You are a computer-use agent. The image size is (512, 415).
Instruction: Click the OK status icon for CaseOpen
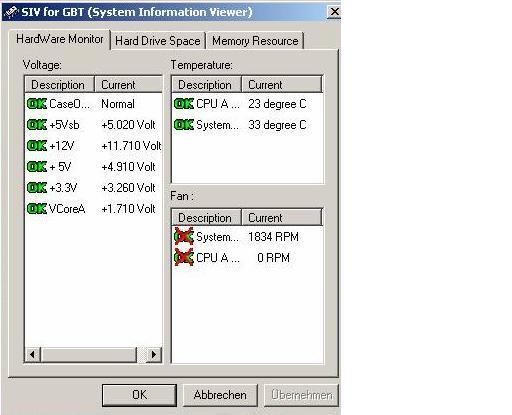[x=37, y=104]
